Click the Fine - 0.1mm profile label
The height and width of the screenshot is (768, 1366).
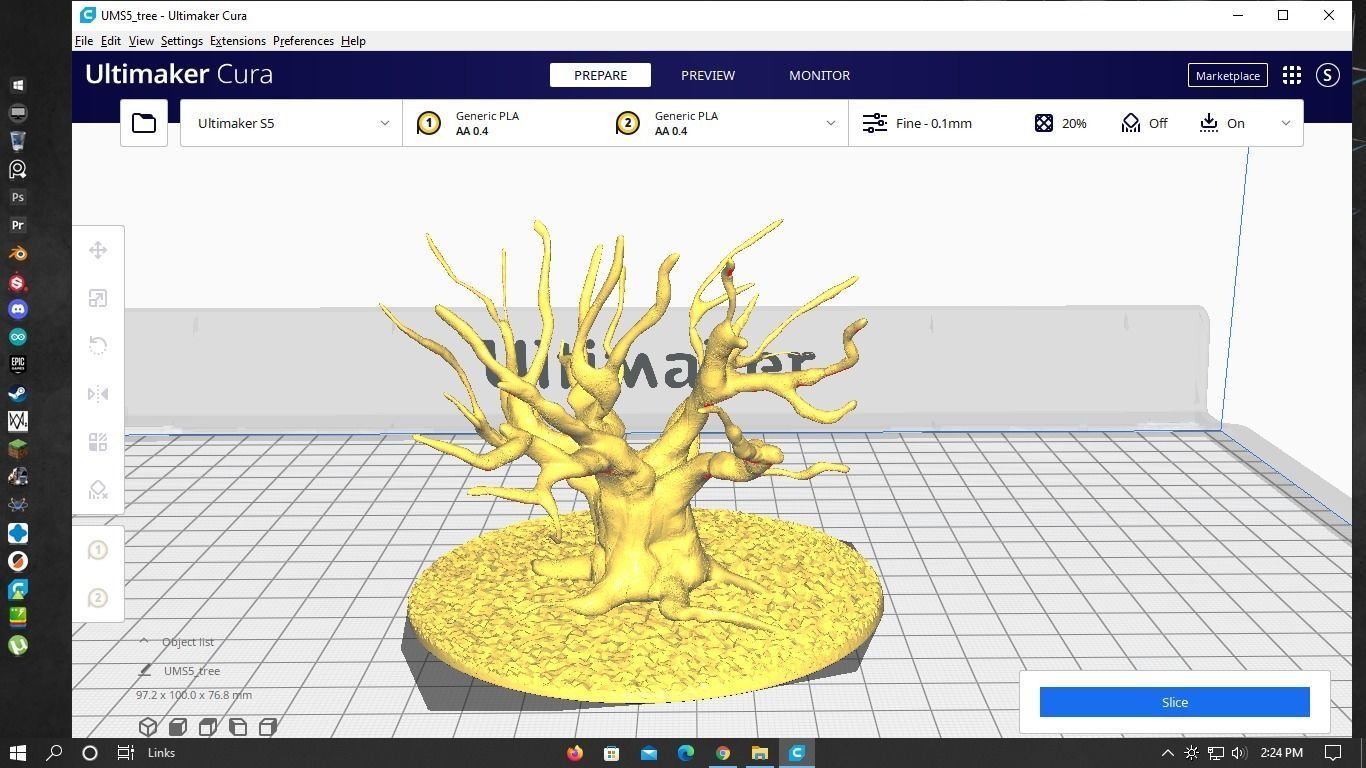pyautogui.click(x=934, y=123)
